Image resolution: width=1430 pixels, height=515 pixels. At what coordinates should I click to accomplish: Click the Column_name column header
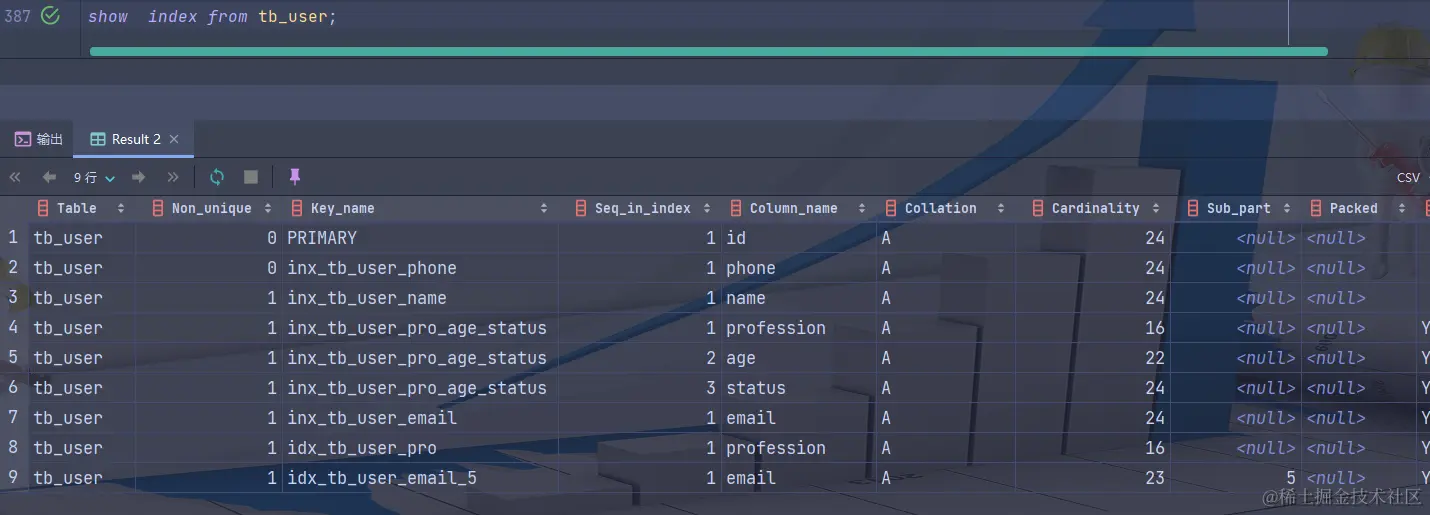point(793,208)
